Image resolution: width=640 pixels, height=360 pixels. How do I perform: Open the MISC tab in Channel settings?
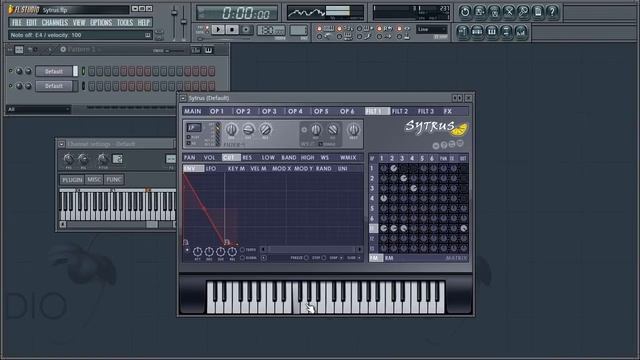[94, 180]
